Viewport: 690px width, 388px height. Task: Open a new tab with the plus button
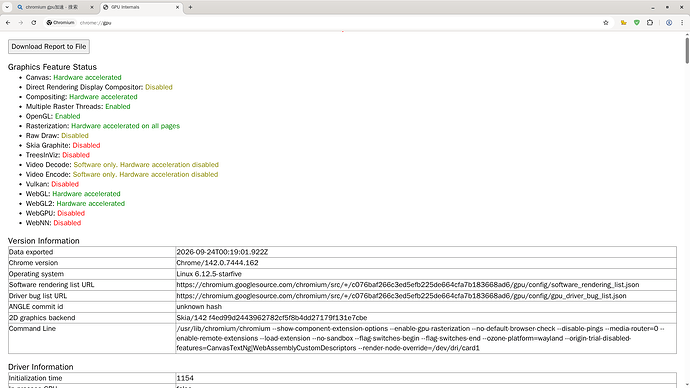click(x=190, y=7)
